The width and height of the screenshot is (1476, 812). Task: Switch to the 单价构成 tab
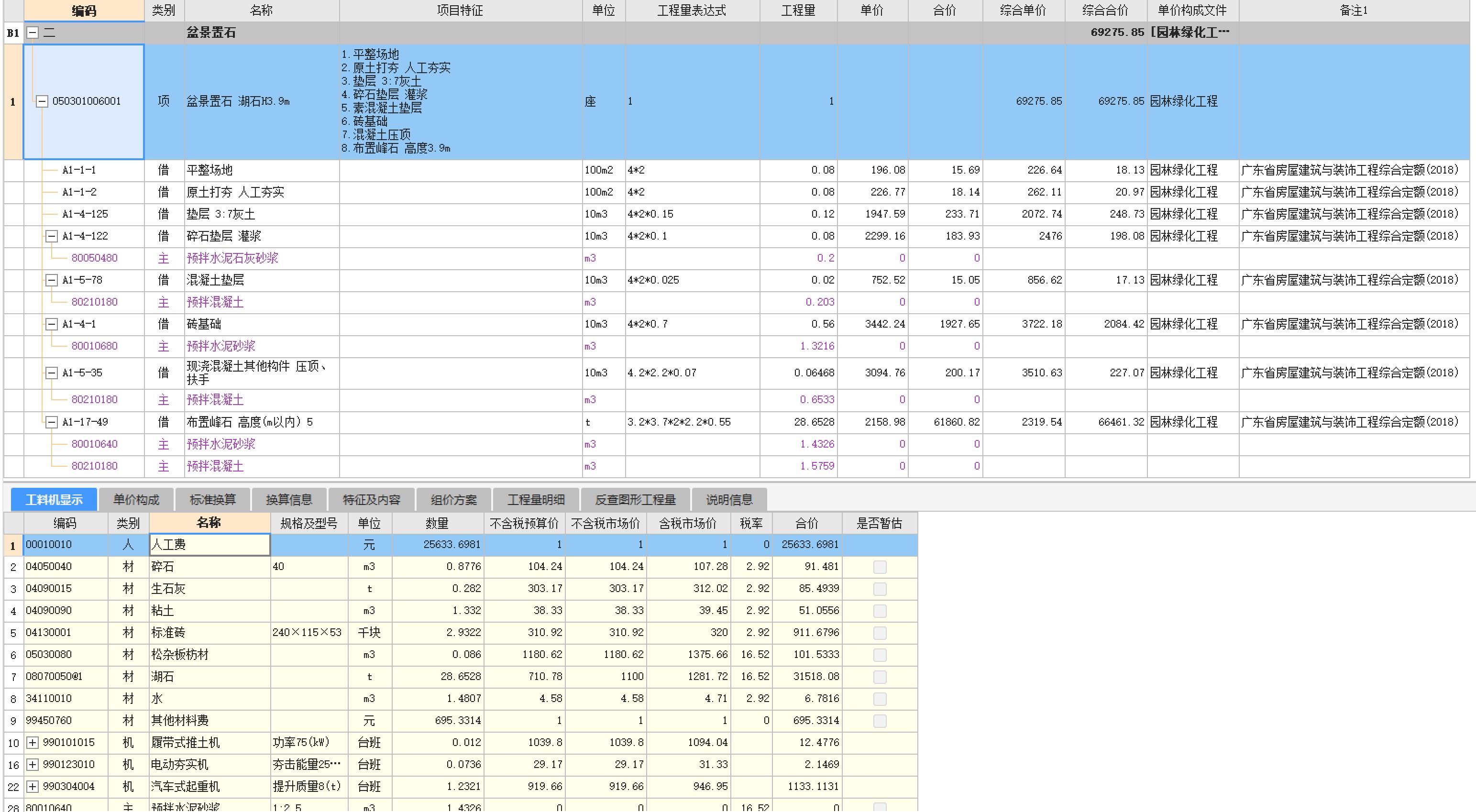pos(136,500)
